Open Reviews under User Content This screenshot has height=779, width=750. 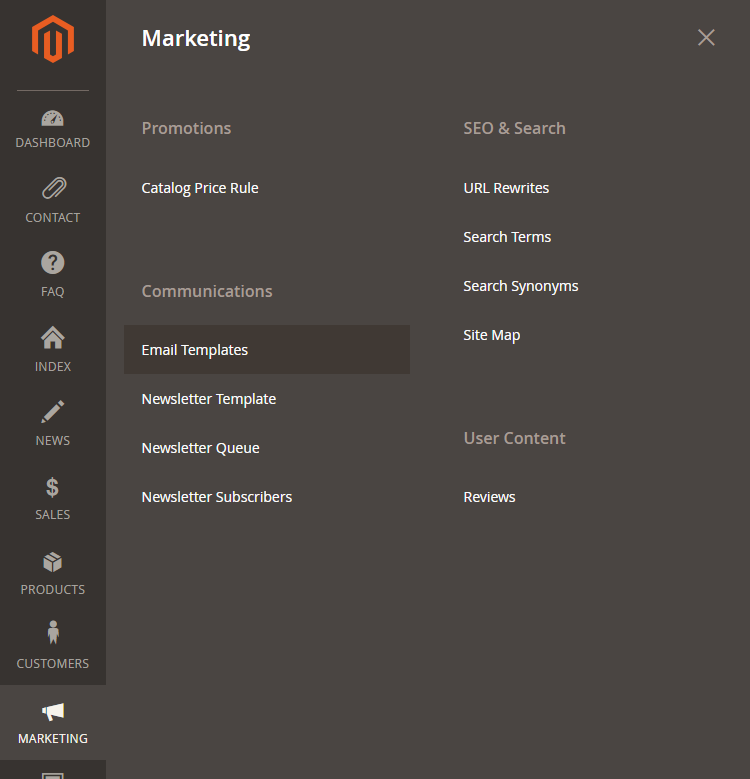click(x=489, y=497)
